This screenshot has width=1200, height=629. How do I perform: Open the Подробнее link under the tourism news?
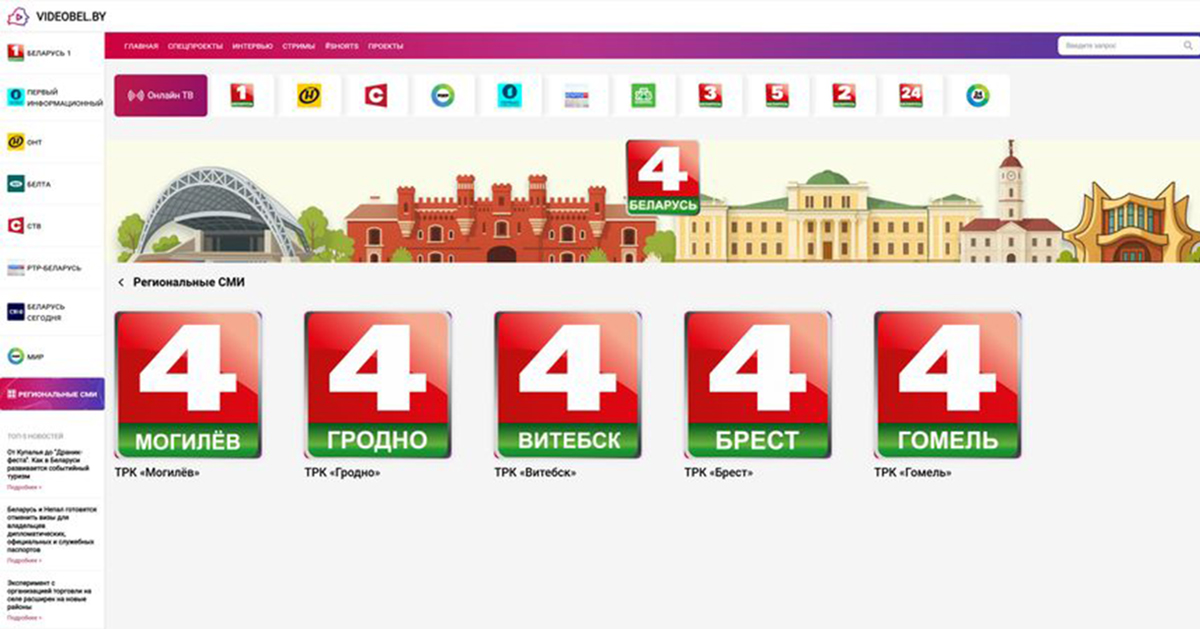point(24,488)
